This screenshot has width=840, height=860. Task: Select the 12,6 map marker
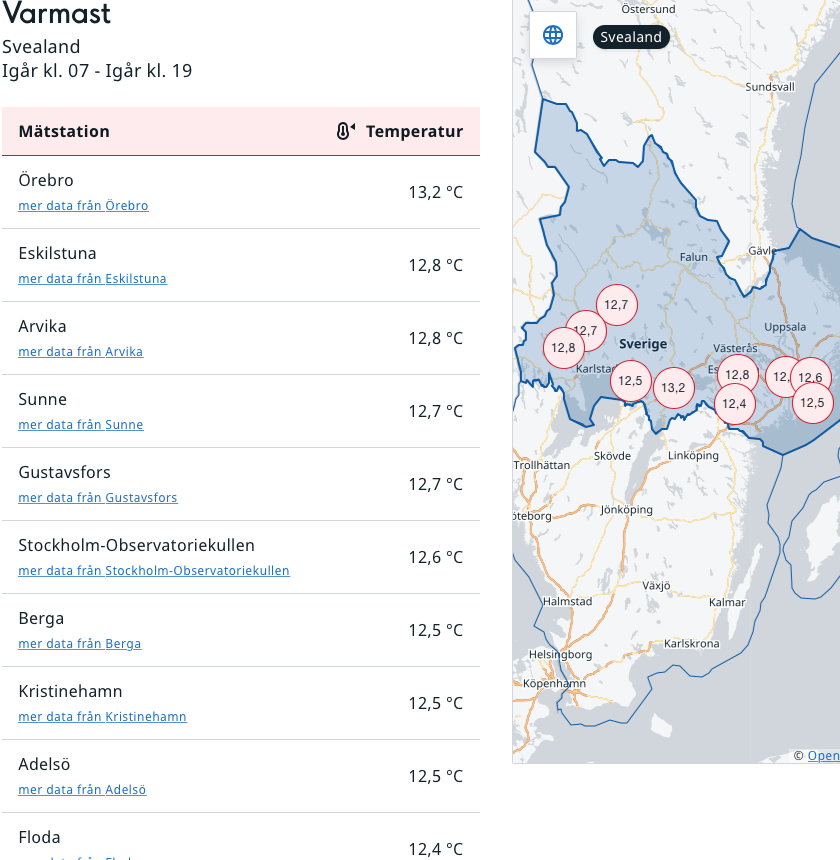(811, 377)
